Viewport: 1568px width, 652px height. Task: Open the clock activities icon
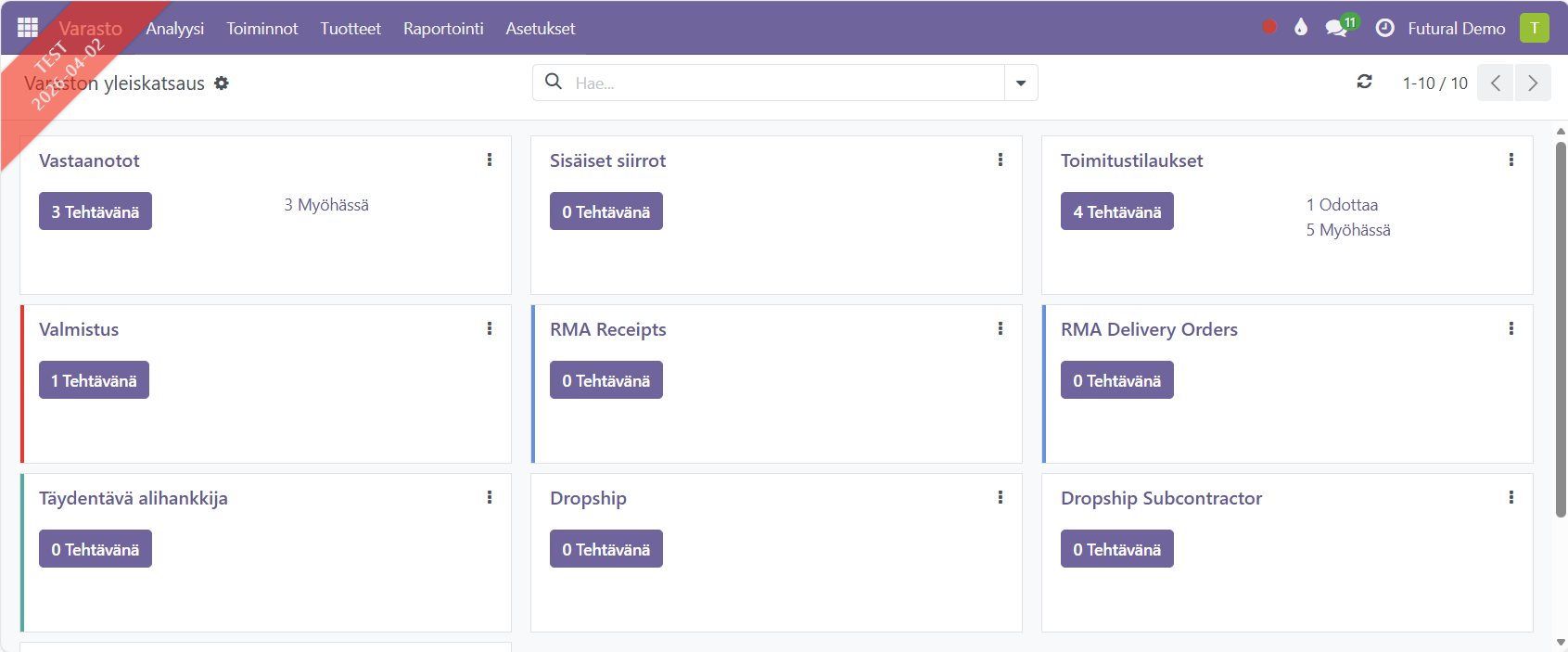[1384, 28]
